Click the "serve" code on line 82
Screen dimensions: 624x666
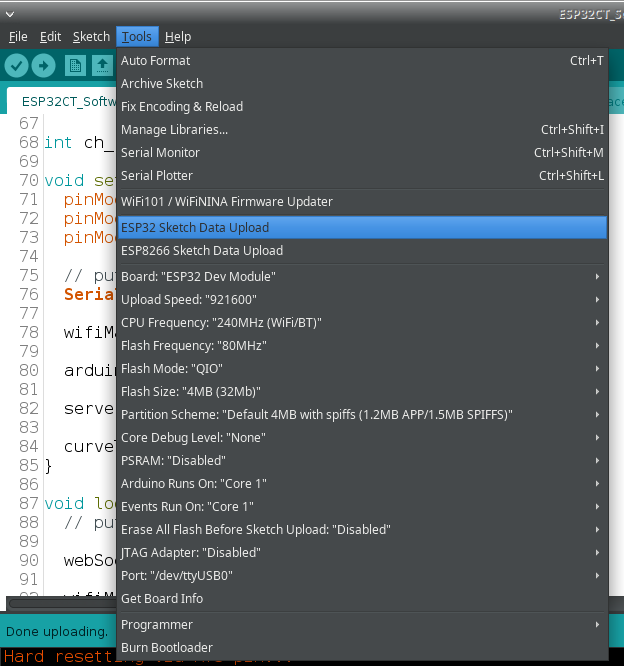[x=89, y=409]
